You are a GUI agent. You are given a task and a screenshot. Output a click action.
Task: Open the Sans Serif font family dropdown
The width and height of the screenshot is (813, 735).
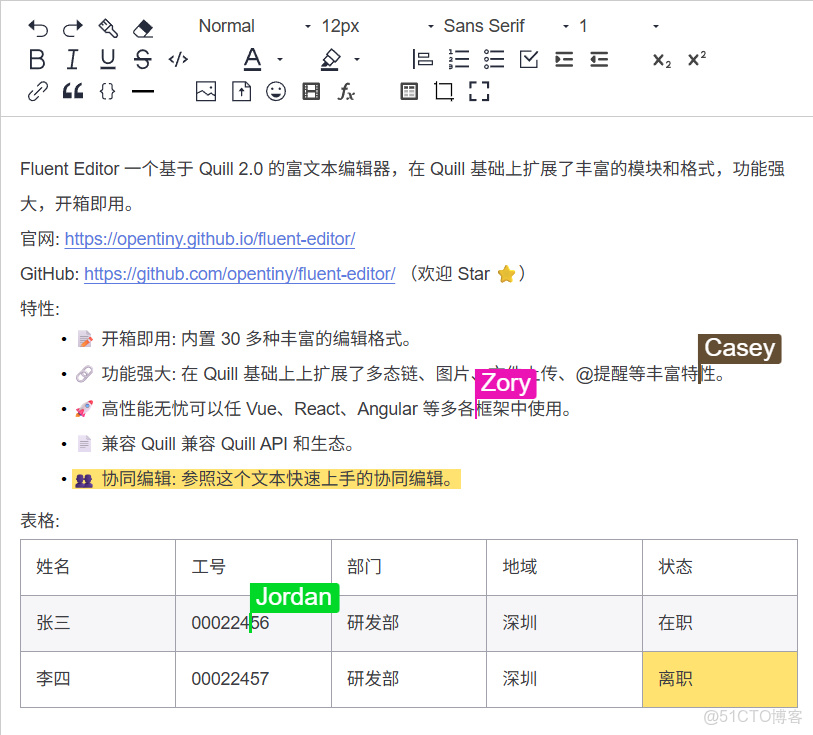(x=484, y=25)
